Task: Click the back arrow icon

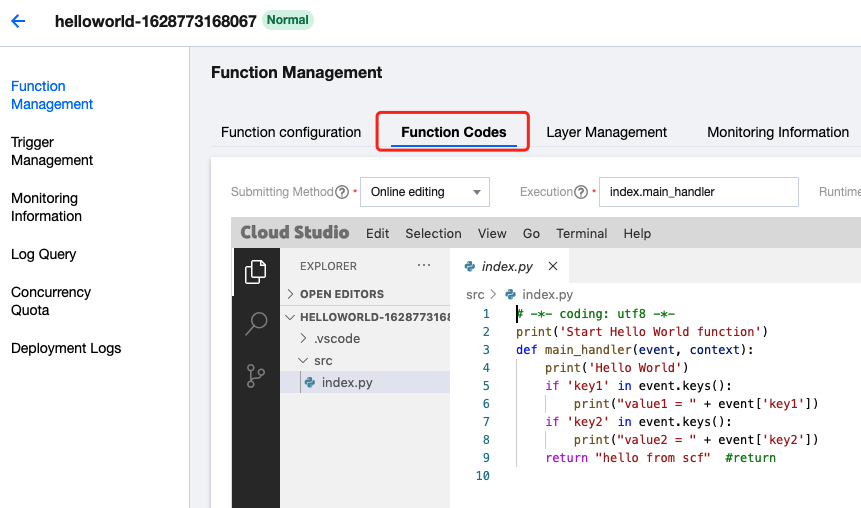Action: [18, 21]
